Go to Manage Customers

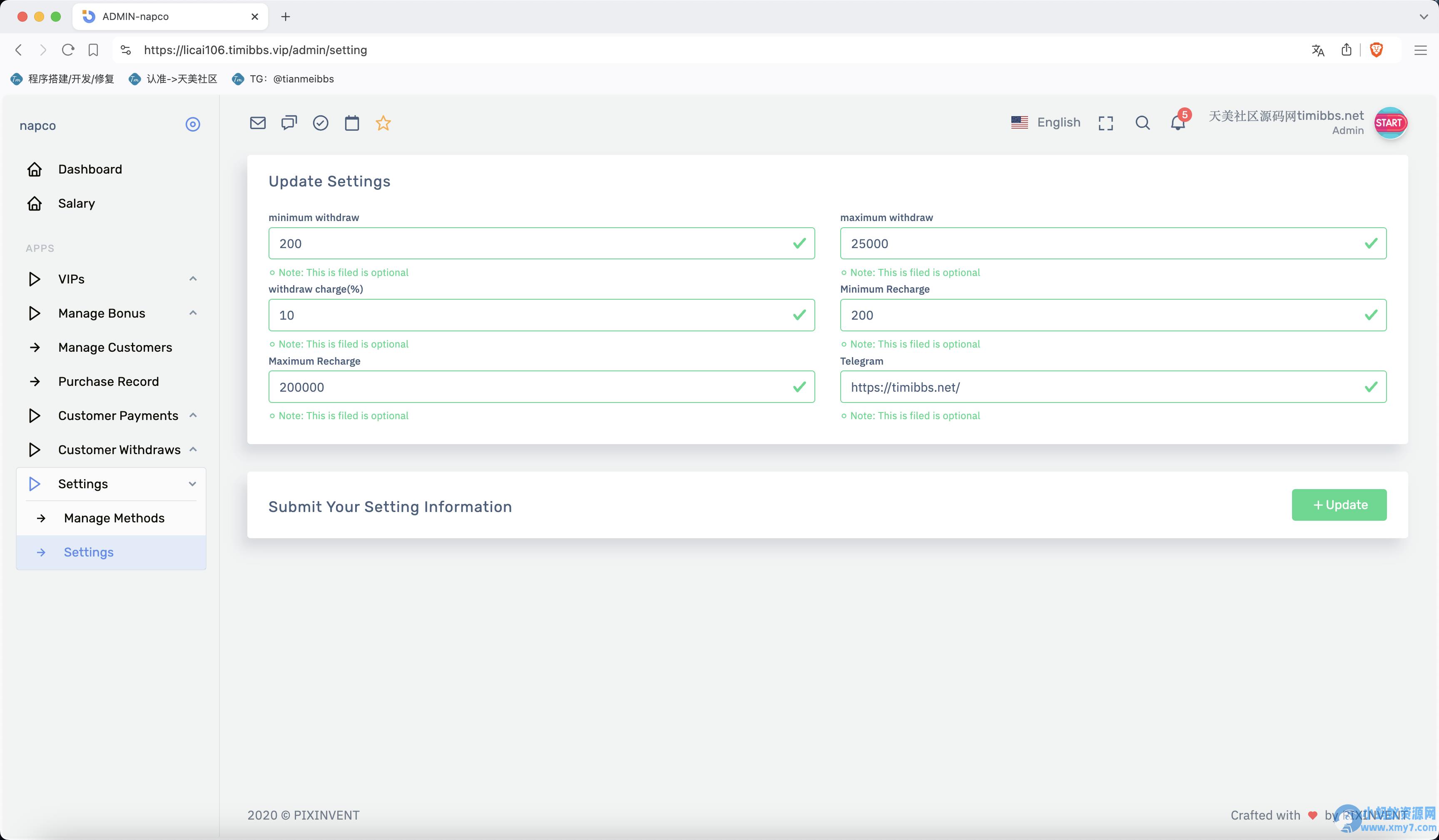click(x=111, y=347)
